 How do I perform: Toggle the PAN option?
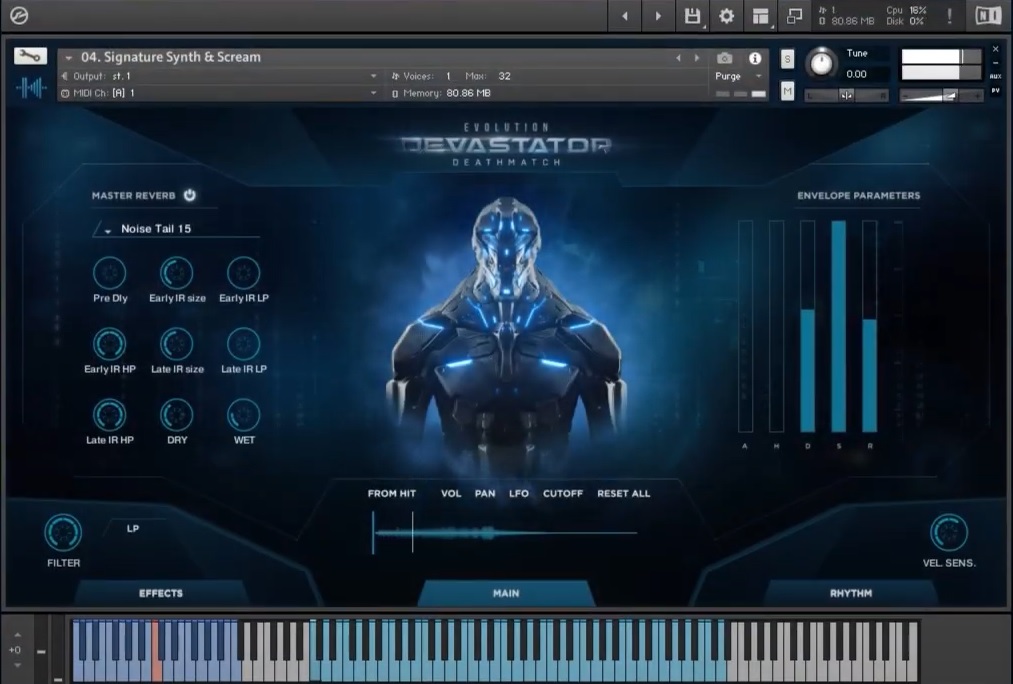pyautogui.click(x=485, y=493)
